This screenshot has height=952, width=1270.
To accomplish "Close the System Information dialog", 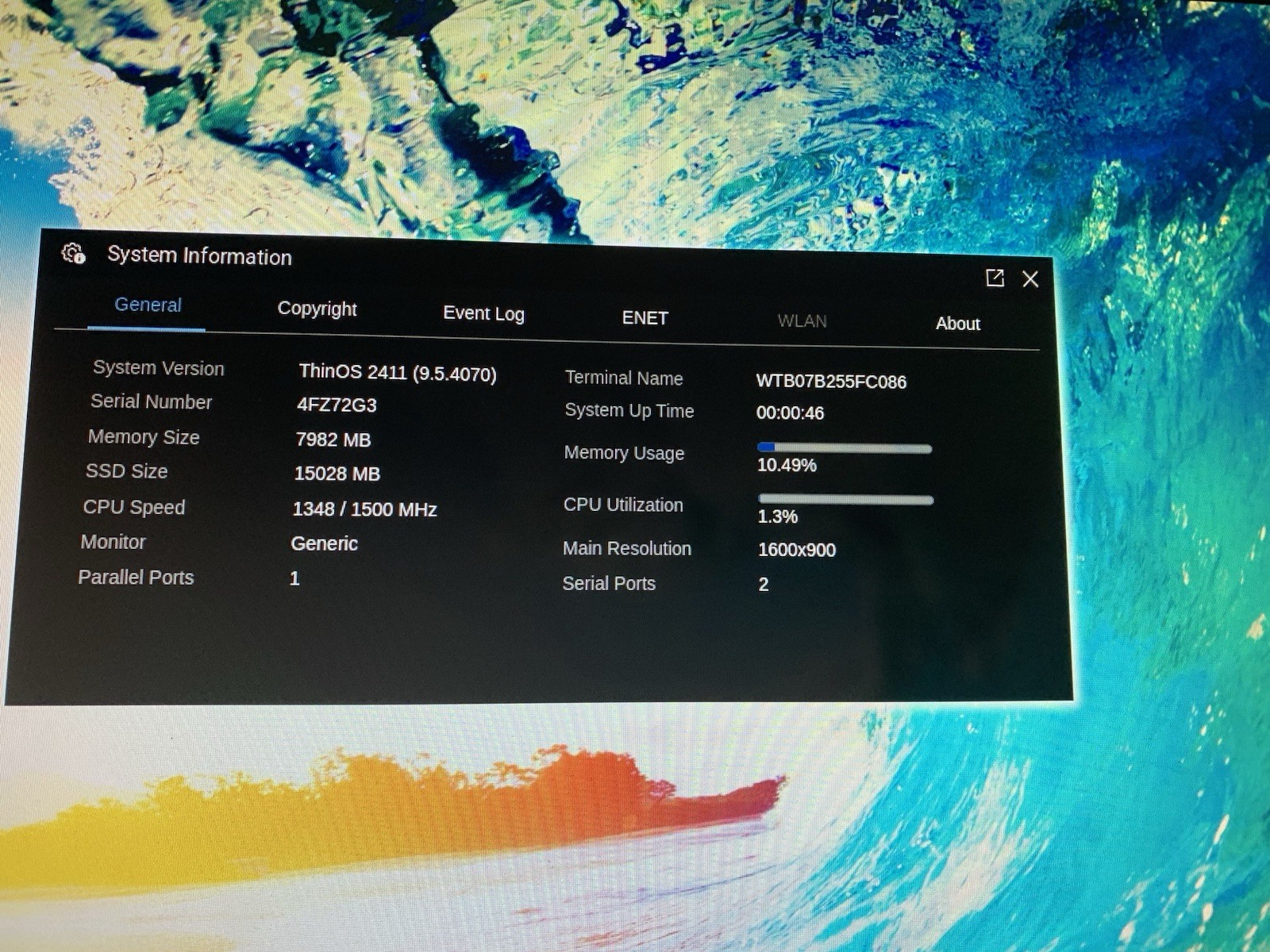I will click(1030, 279).
